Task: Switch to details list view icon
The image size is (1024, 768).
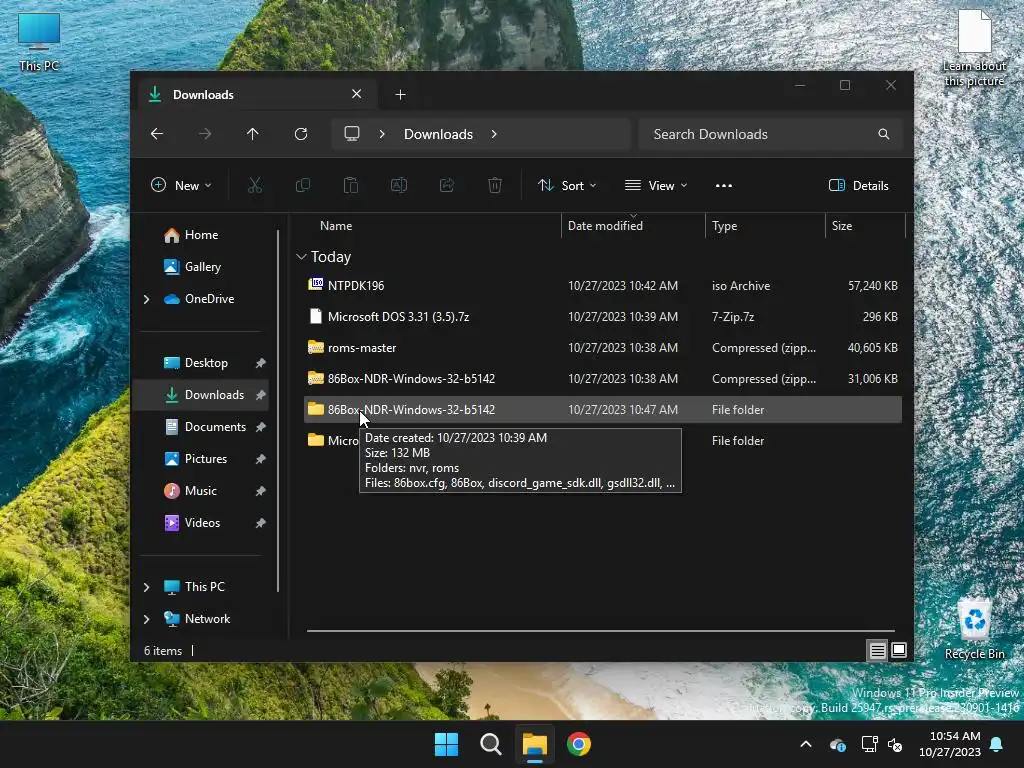Action: (877, 650)
